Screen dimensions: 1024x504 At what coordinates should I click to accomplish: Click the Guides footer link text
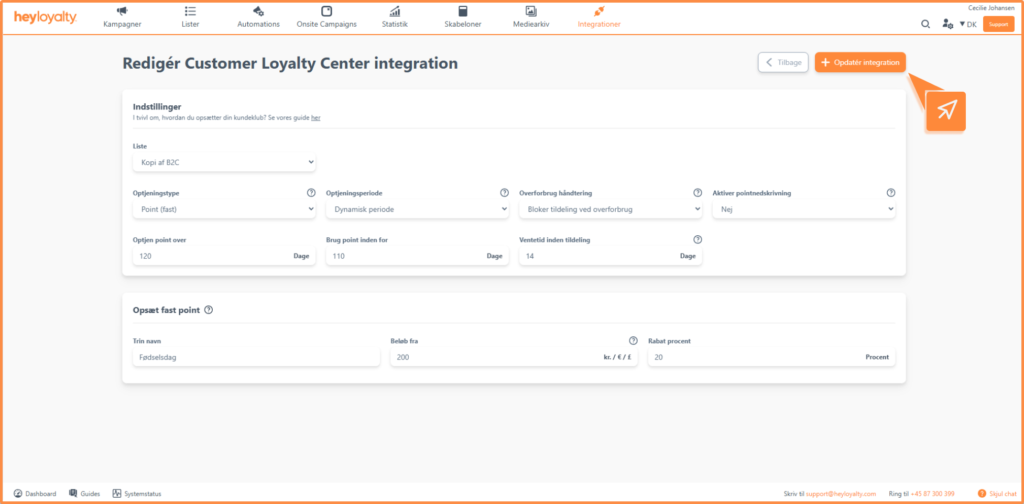[x=90, y=494]
